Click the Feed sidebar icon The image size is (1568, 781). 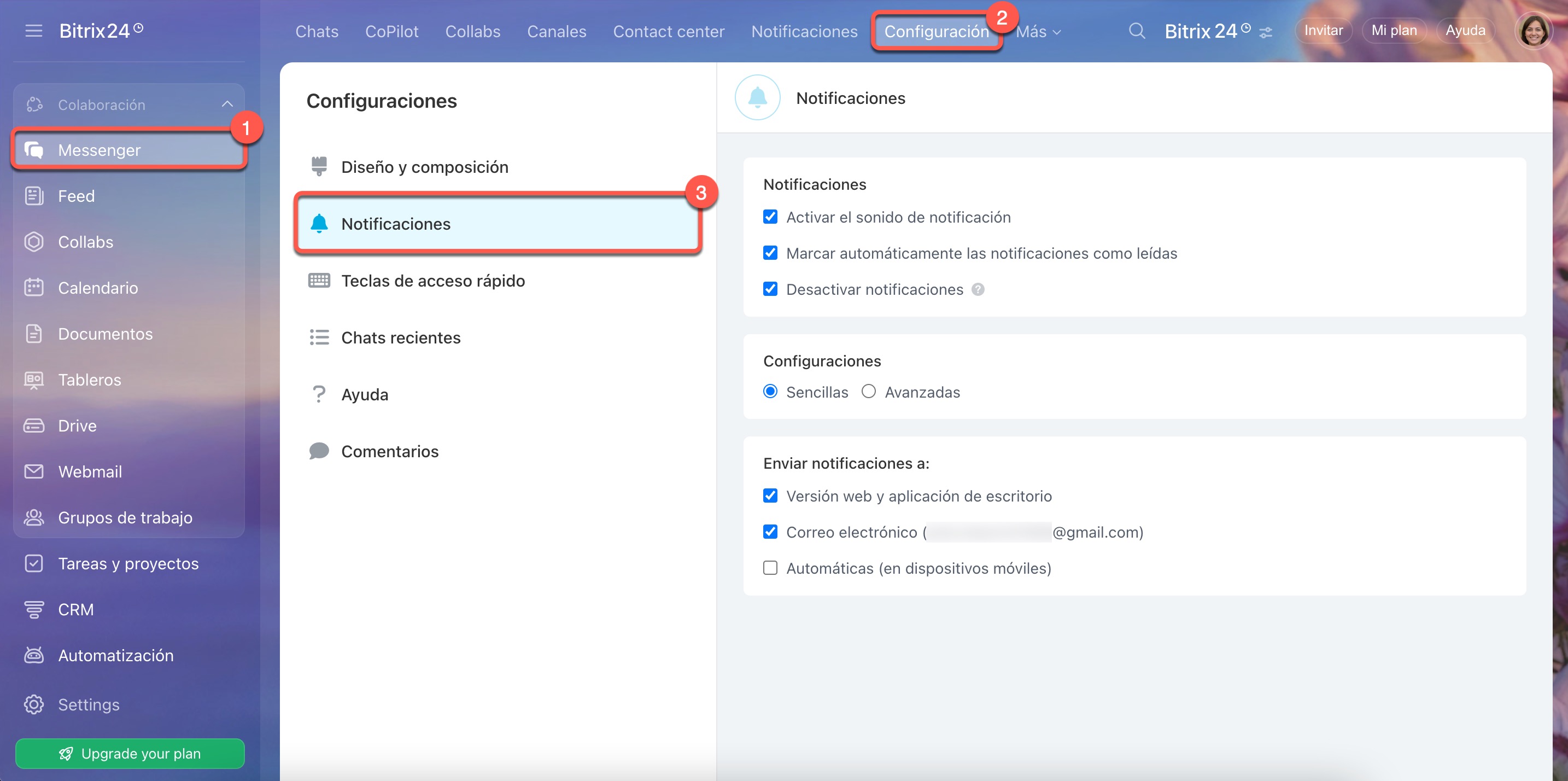point(34,196)
